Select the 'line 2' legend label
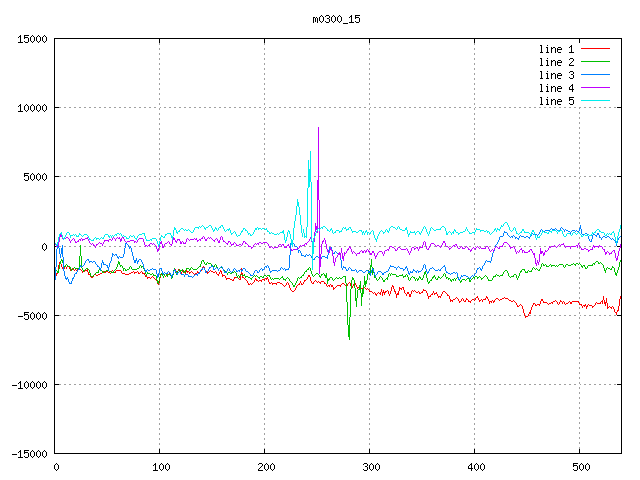Screen dimensions: 640x480 coord(556,62)
